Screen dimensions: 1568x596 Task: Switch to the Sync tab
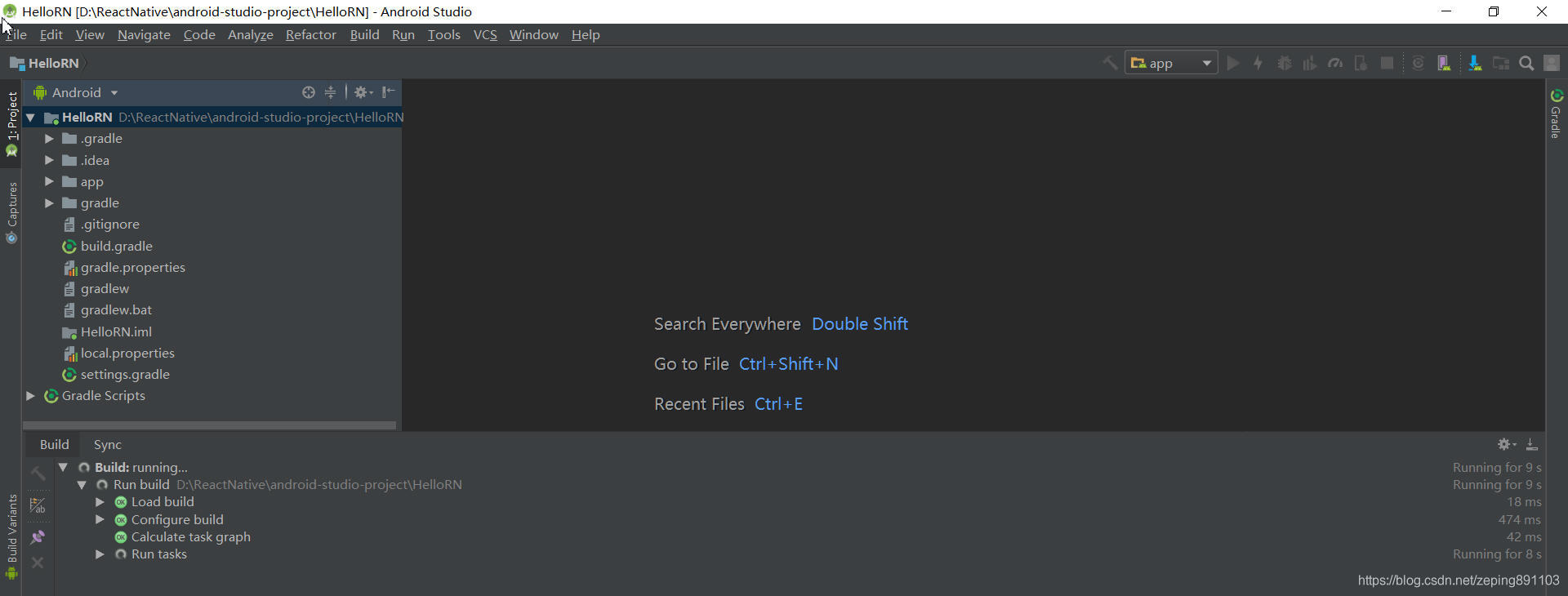107,444
